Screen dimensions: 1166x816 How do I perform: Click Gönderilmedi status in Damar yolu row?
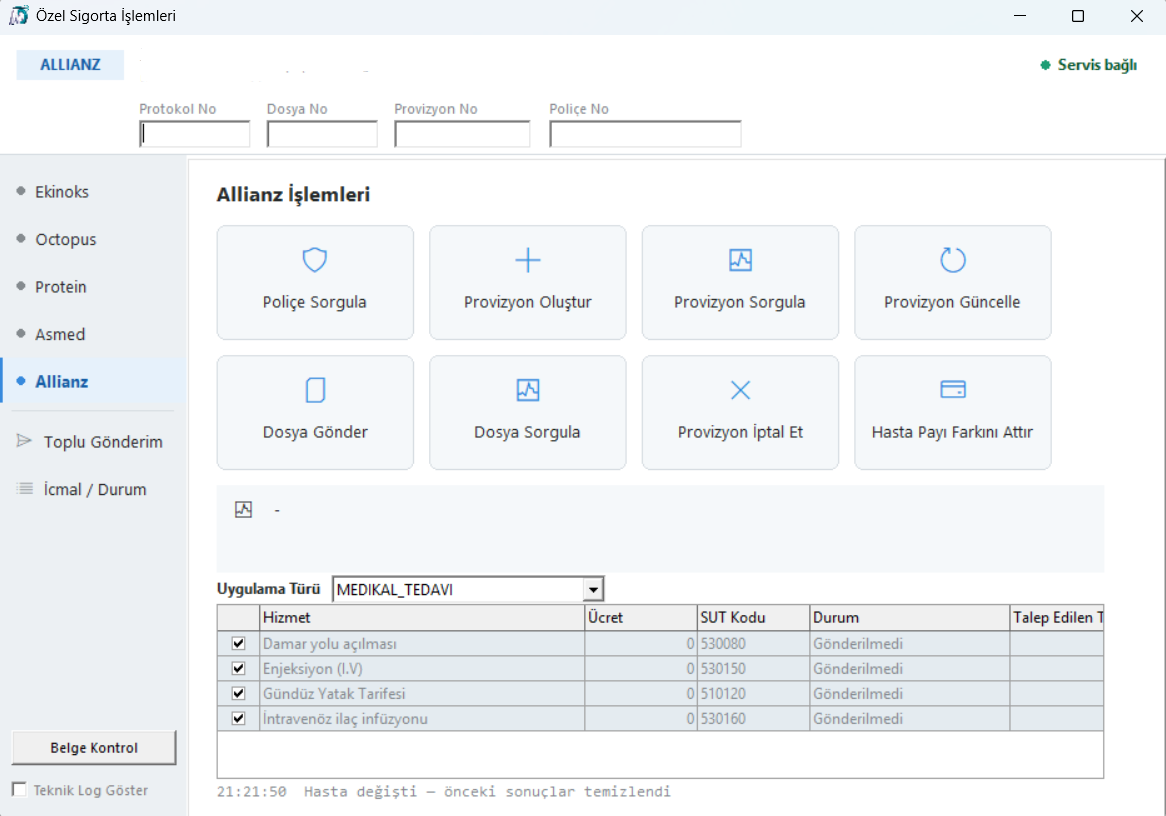[909, 643]
